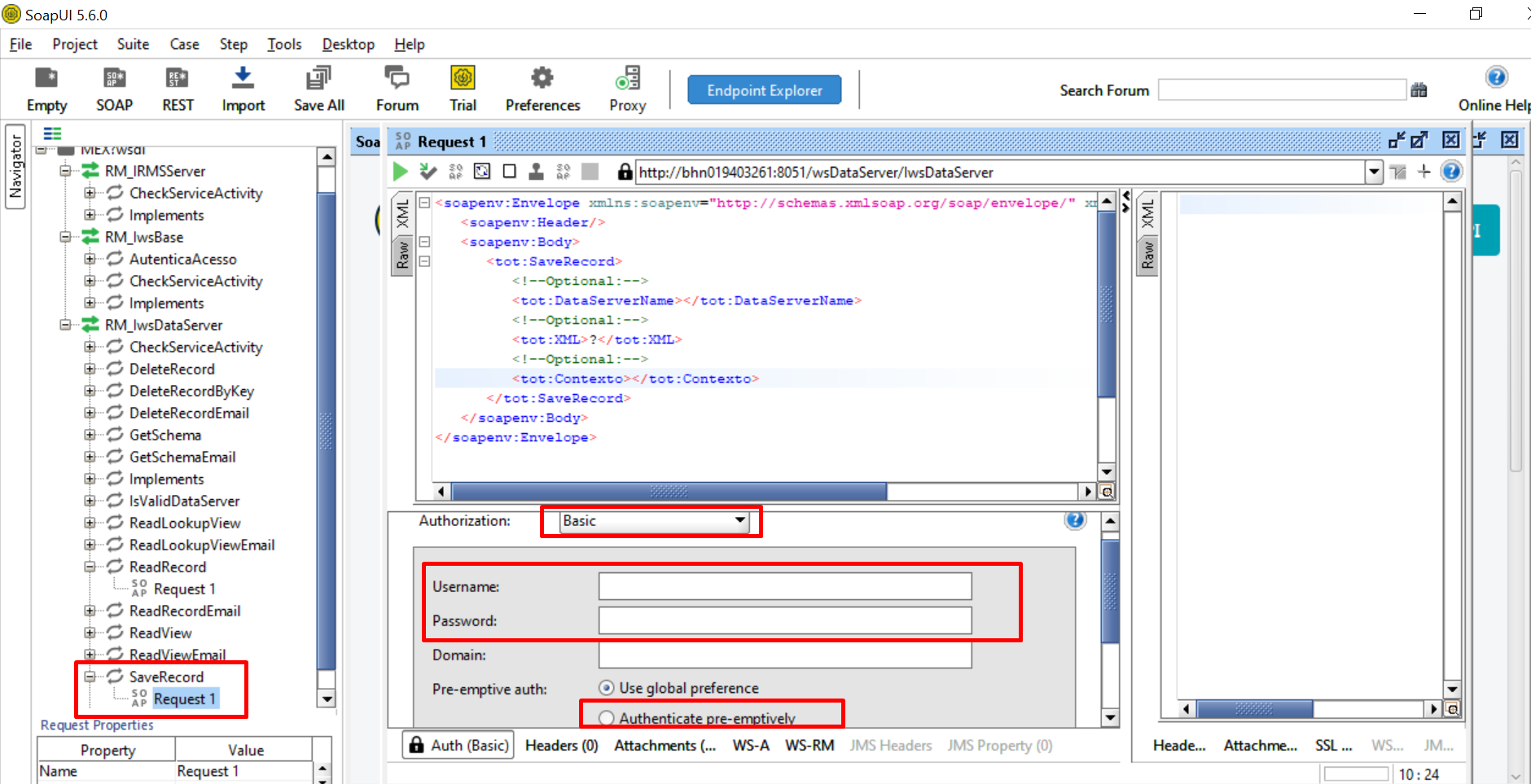The width and height of the screenshot is (1531, 784).
Task: Maximize the Request 1 inner window
Action: tap(1419, 140)
